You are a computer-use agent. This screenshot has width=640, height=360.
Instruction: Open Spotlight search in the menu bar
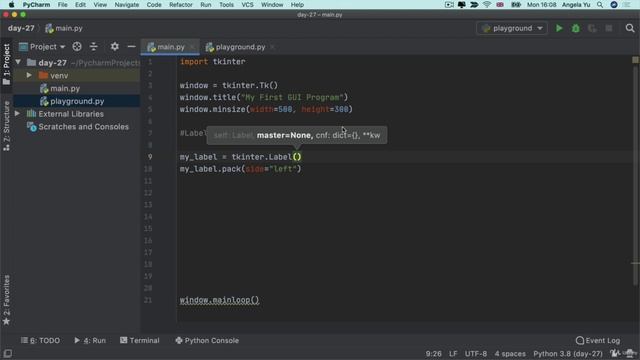click(x=600, y=5)
